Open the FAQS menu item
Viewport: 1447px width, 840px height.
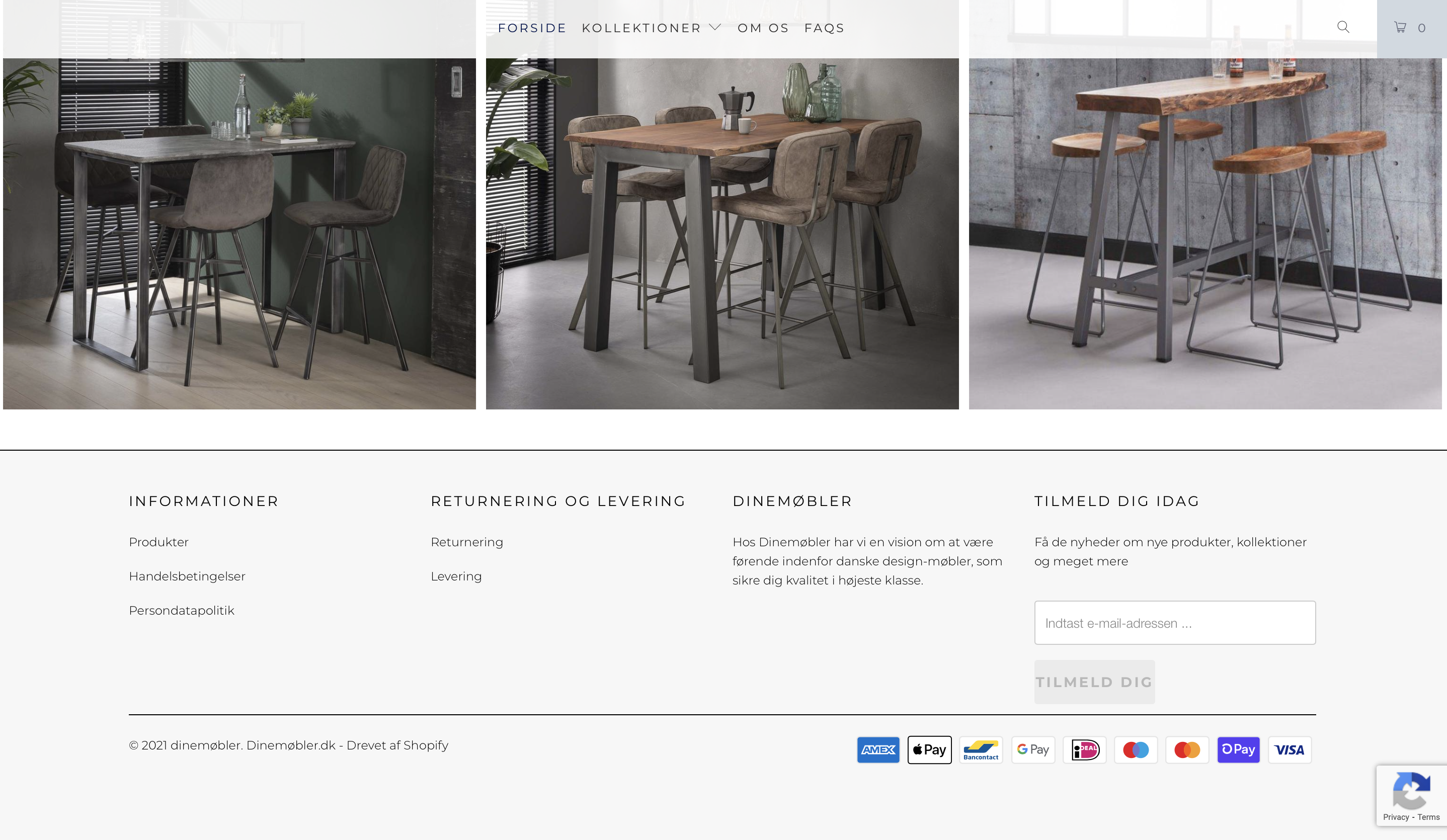point(824,28)
